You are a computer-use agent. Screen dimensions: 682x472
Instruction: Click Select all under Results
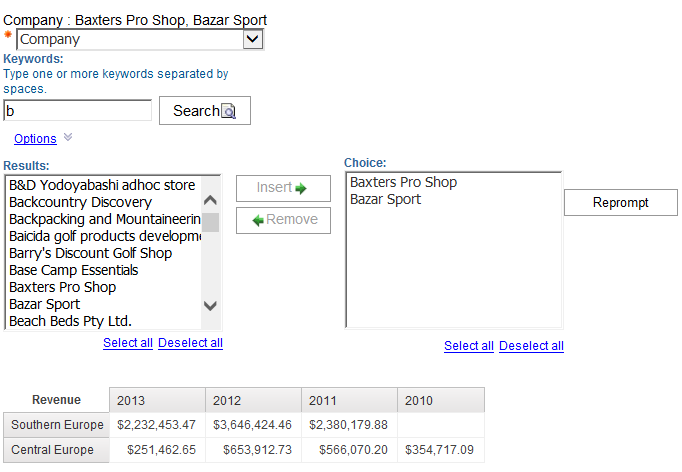coord(128,343)
